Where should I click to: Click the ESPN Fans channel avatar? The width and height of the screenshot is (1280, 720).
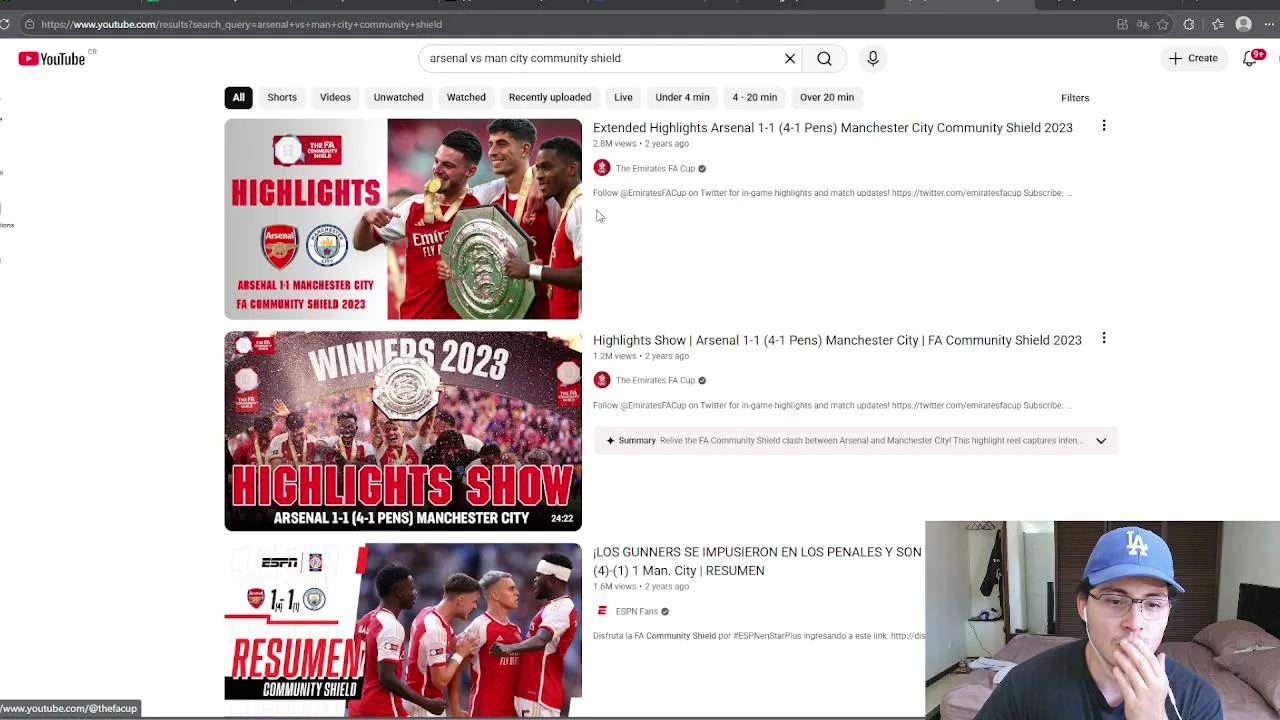click(602, 611)
